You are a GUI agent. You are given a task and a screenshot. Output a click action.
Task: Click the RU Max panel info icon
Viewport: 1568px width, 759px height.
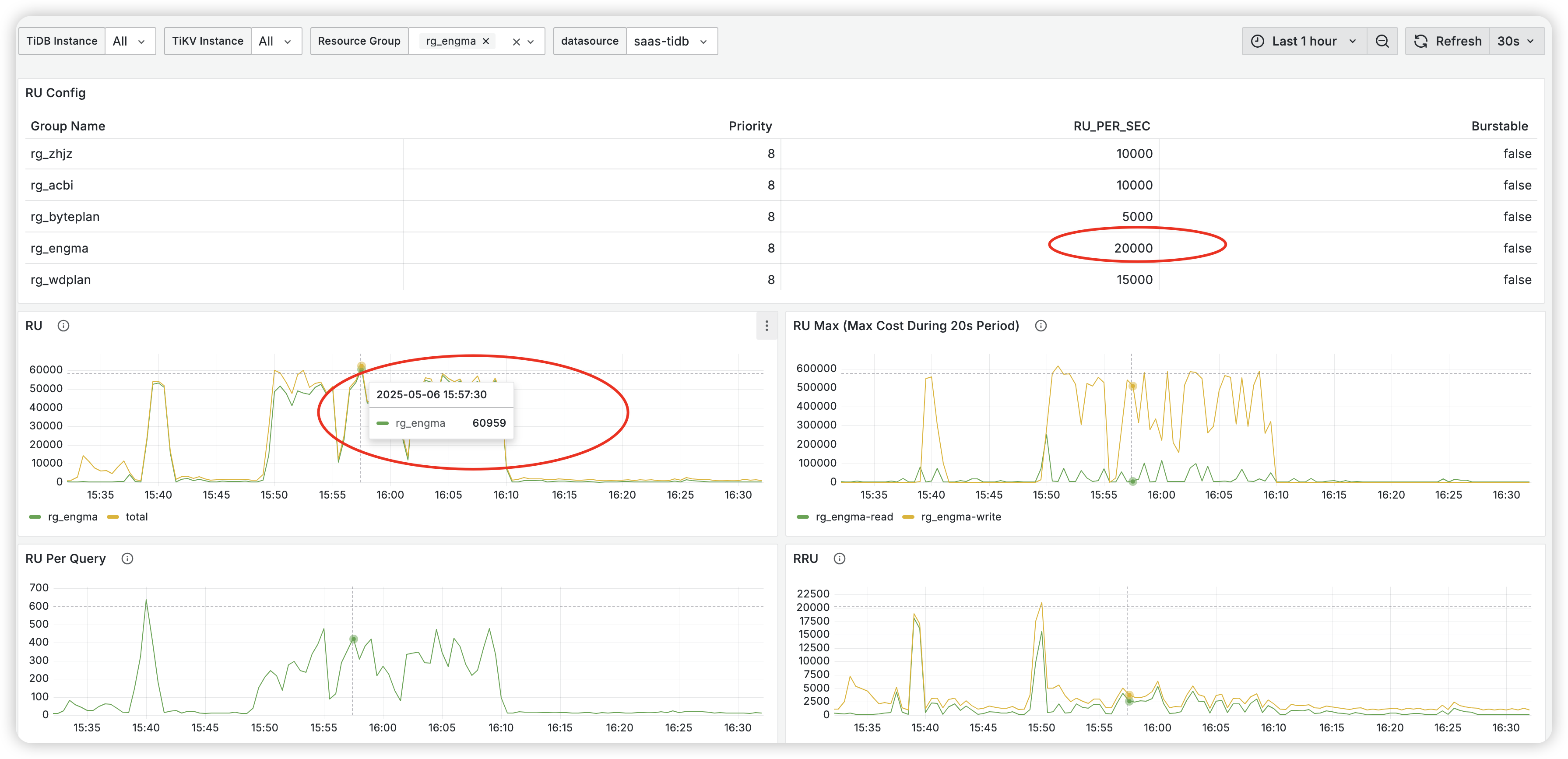coord(1041,326)
